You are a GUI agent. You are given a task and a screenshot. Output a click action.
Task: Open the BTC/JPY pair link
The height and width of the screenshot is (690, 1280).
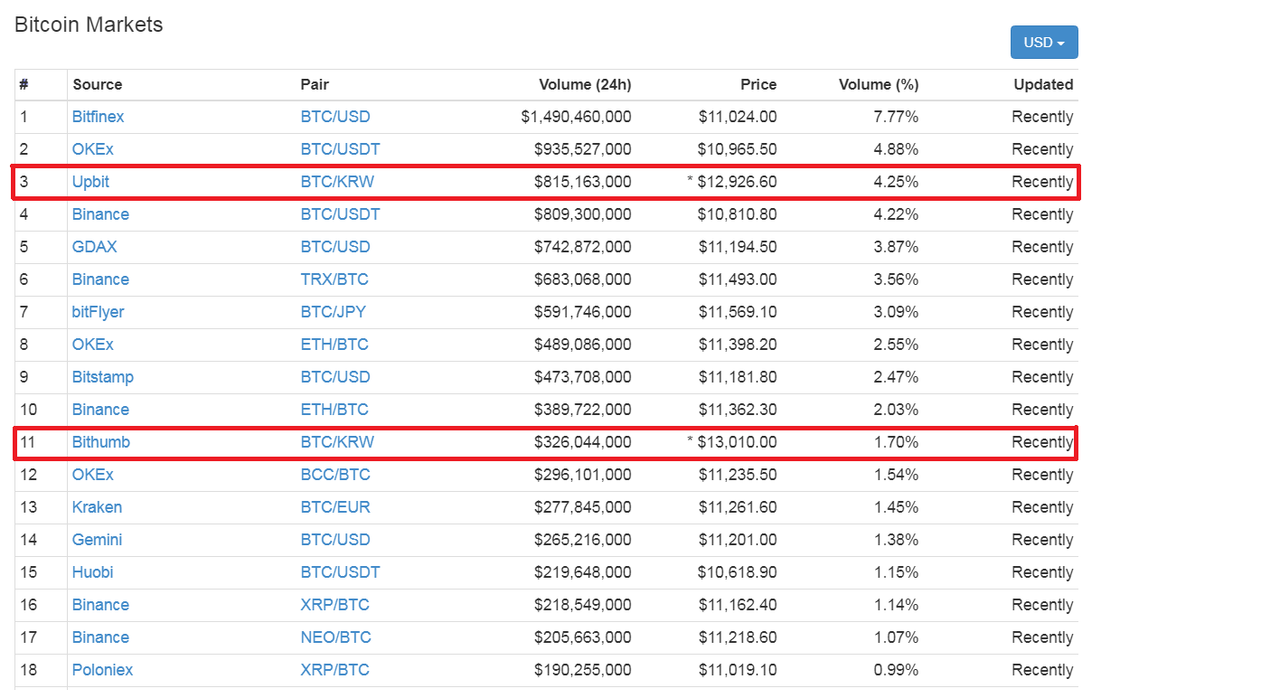tap(333, 312)
